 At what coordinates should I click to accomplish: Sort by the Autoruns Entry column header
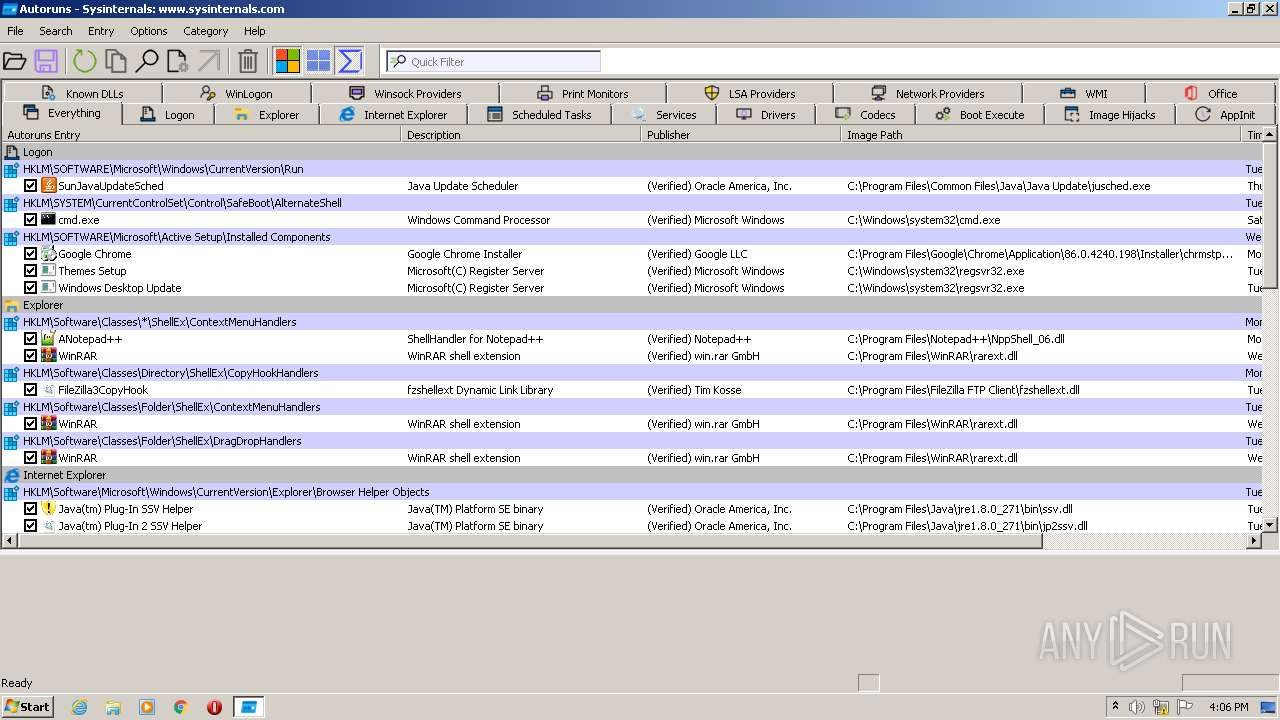(x=201, y=135)
